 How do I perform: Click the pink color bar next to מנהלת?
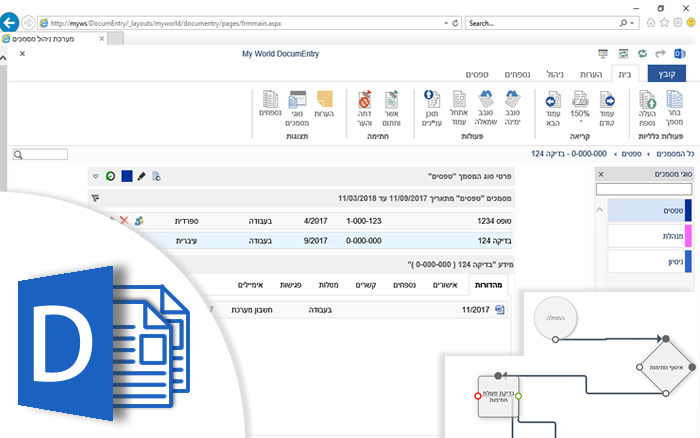tap(688, 236)
